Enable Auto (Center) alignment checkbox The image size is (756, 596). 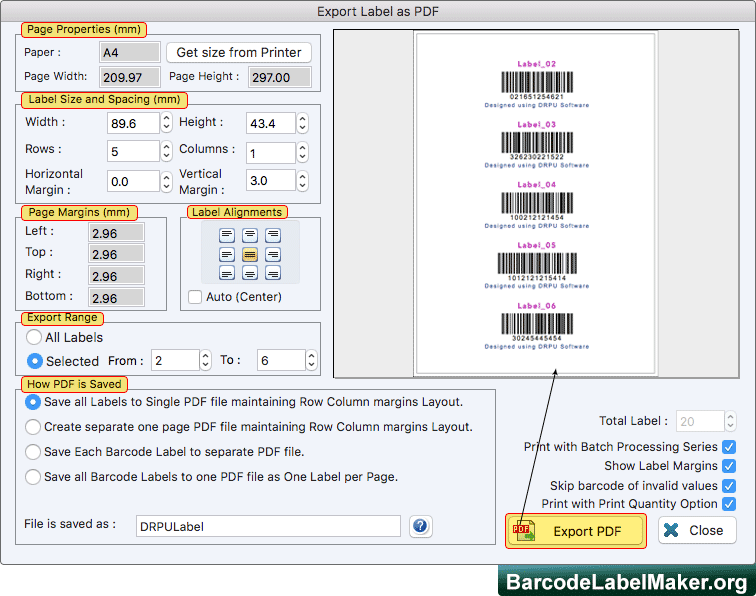click(x=195, y=297)
